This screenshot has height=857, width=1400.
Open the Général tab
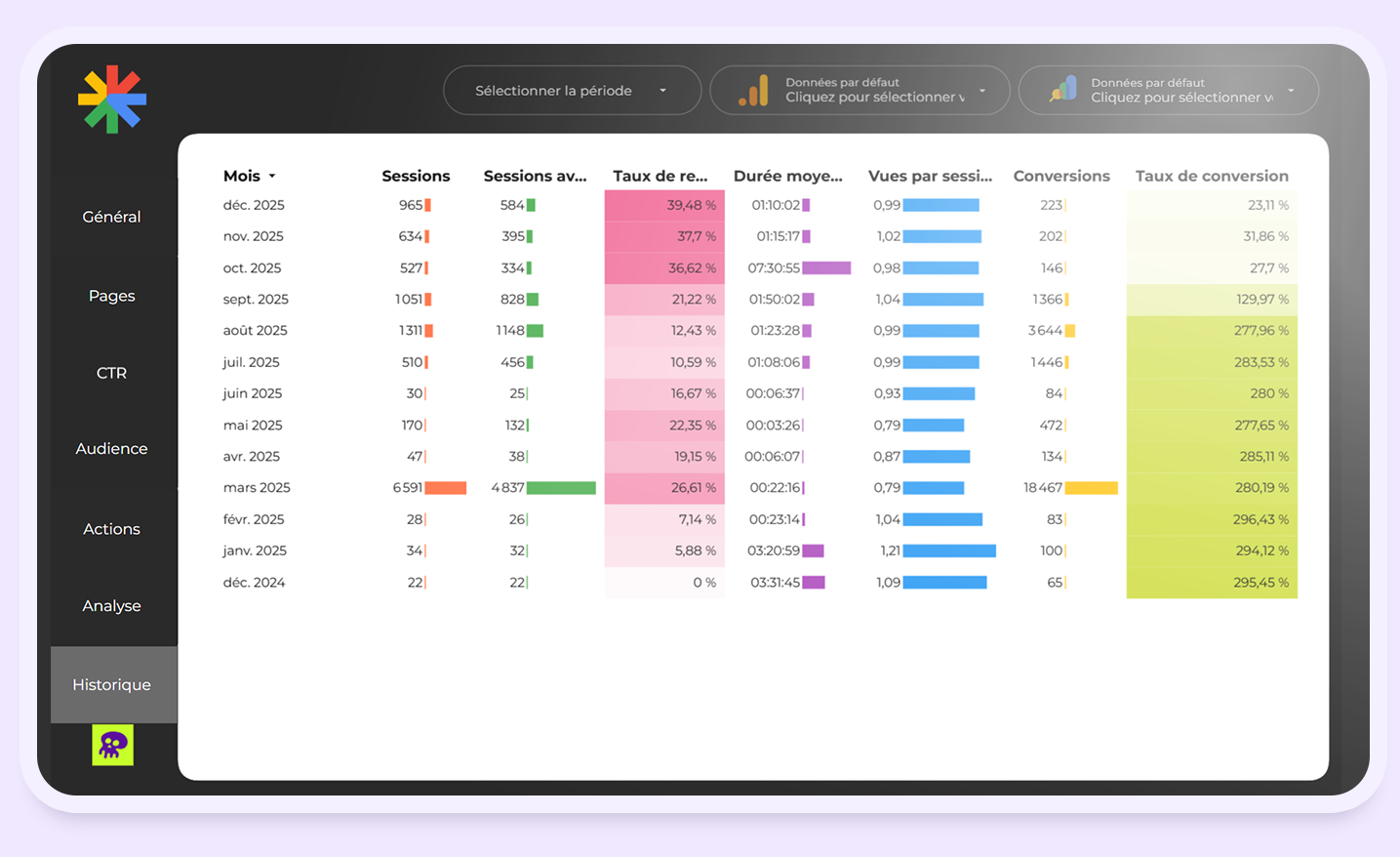(x=111, y=217)
